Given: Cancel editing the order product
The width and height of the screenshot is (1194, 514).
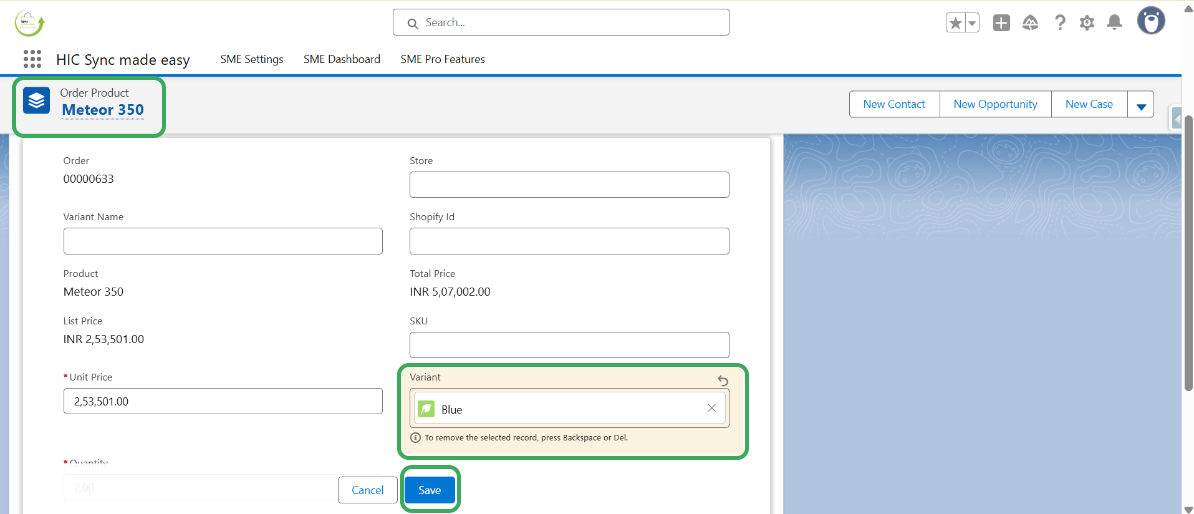Looking at the screenshot, I should point(368,490).
